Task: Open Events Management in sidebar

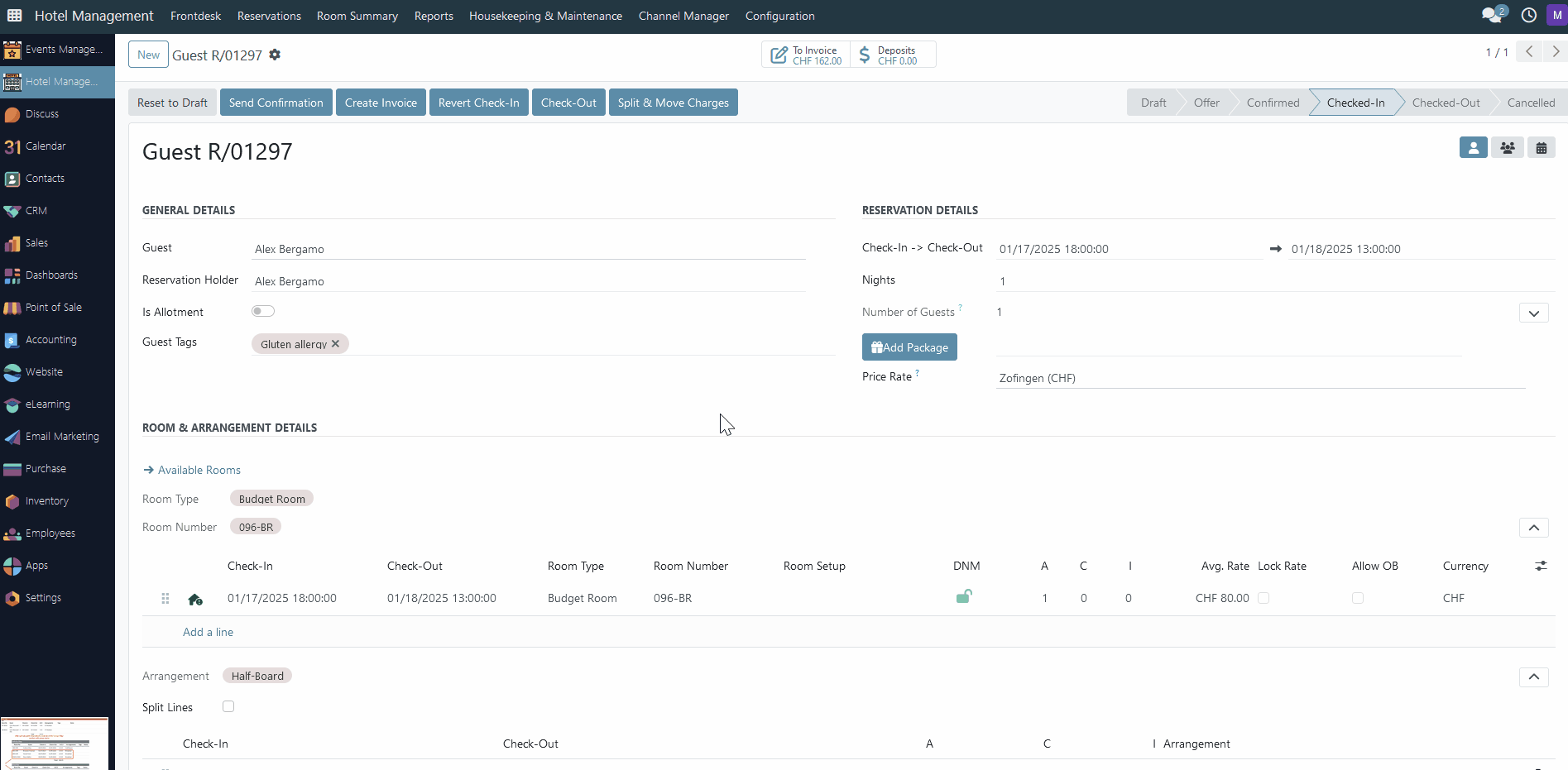Action: click(57, 50)
